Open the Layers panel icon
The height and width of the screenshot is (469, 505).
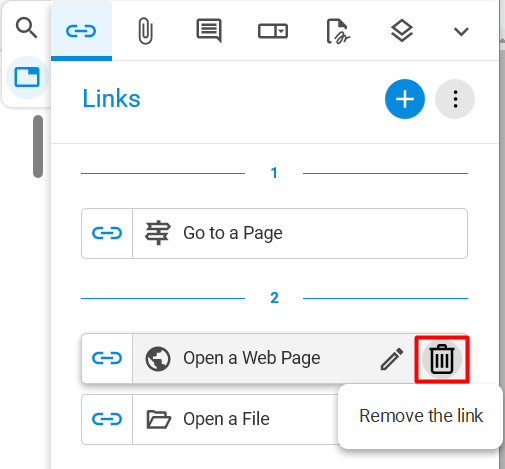coord(402,31)
